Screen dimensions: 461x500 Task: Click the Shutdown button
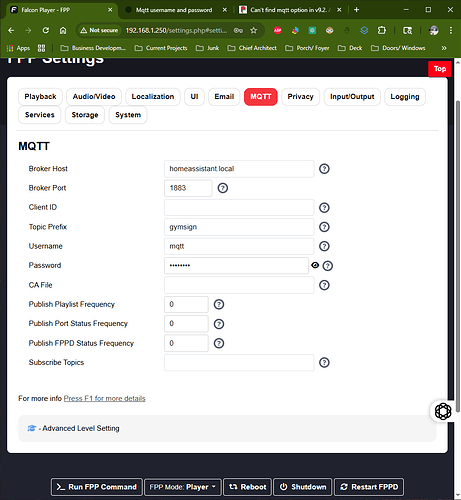[x=303, y=487]
